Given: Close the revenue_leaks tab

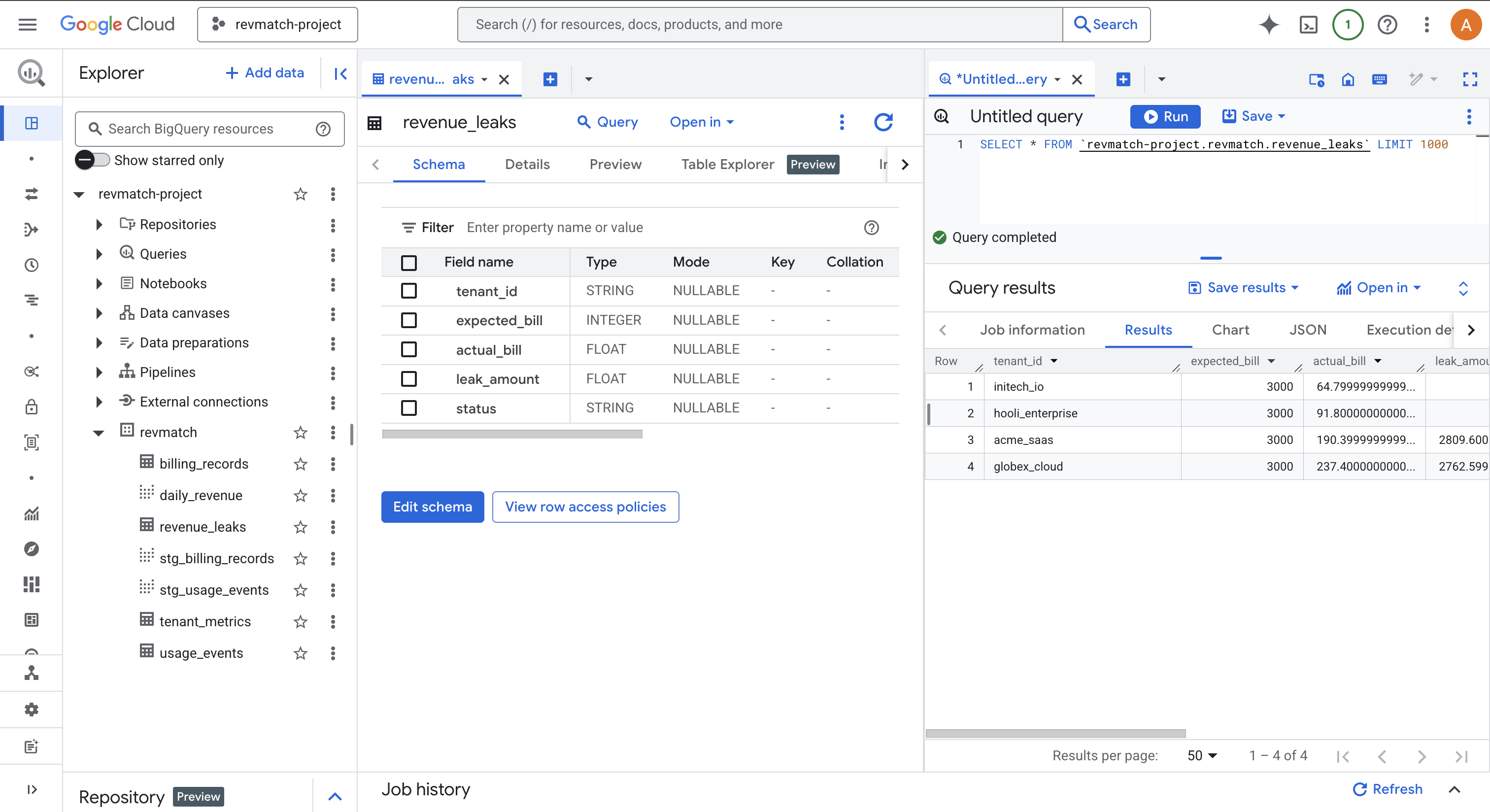Looking at the screenshot, I should (504, 80).
